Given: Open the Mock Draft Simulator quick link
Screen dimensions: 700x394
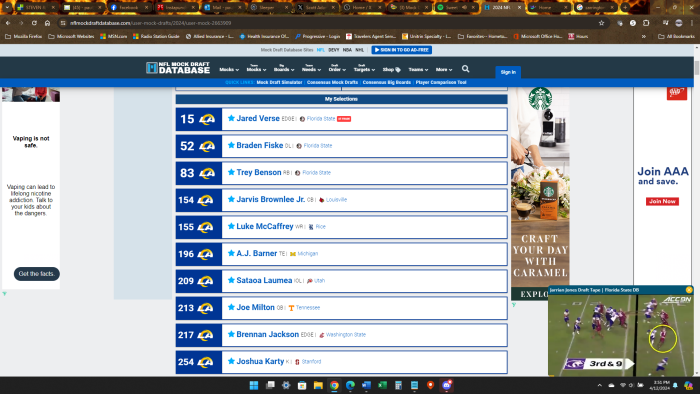Looking at the screenshot, I should [279, 83].
